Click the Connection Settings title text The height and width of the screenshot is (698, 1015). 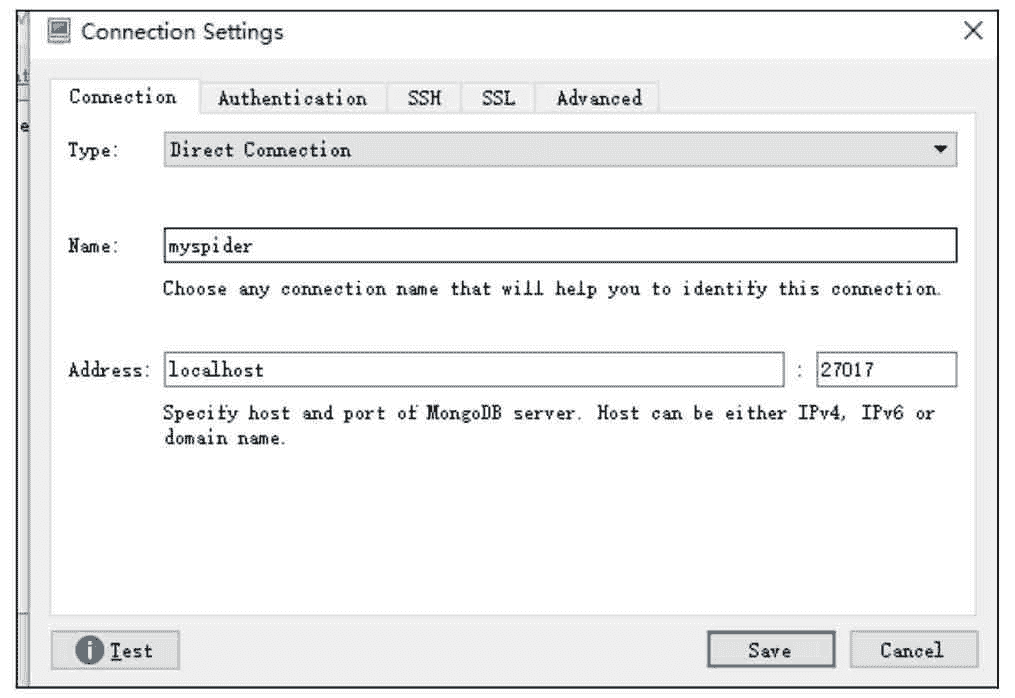point(182,32)
